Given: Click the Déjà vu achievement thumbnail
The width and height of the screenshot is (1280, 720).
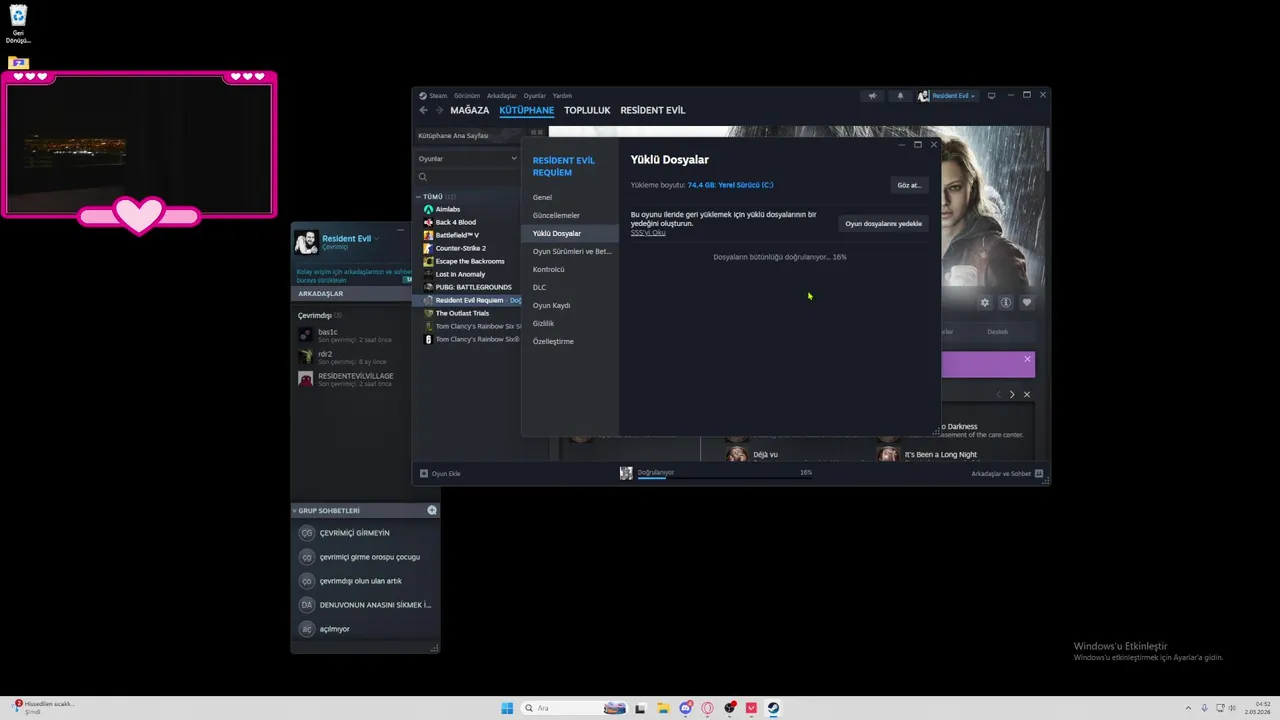Looking at the screenshot, I should [x=737, y=454].
